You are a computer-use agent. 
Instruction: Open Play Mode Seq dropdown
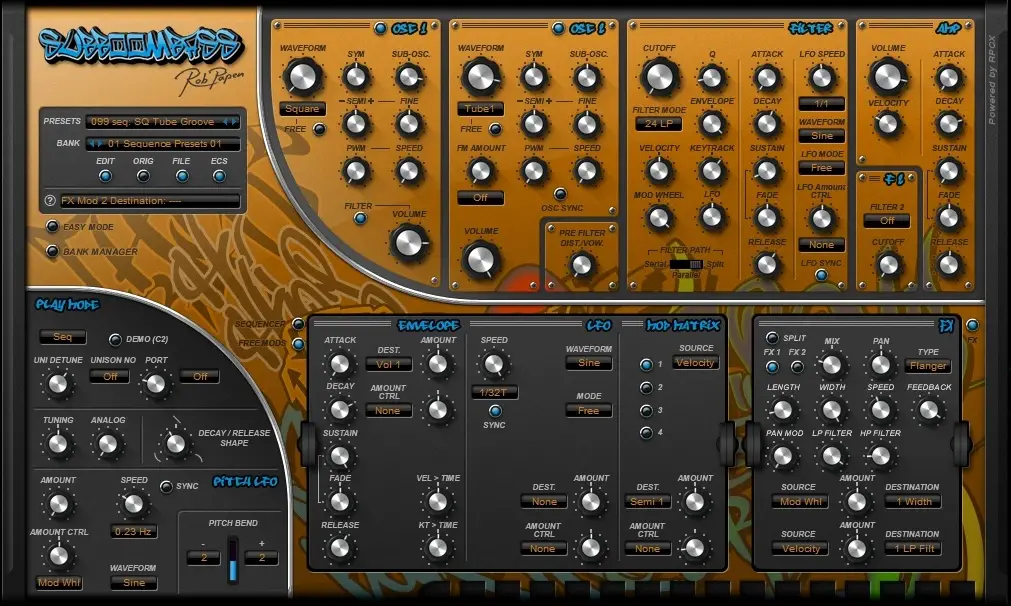(x=63, y=337)
